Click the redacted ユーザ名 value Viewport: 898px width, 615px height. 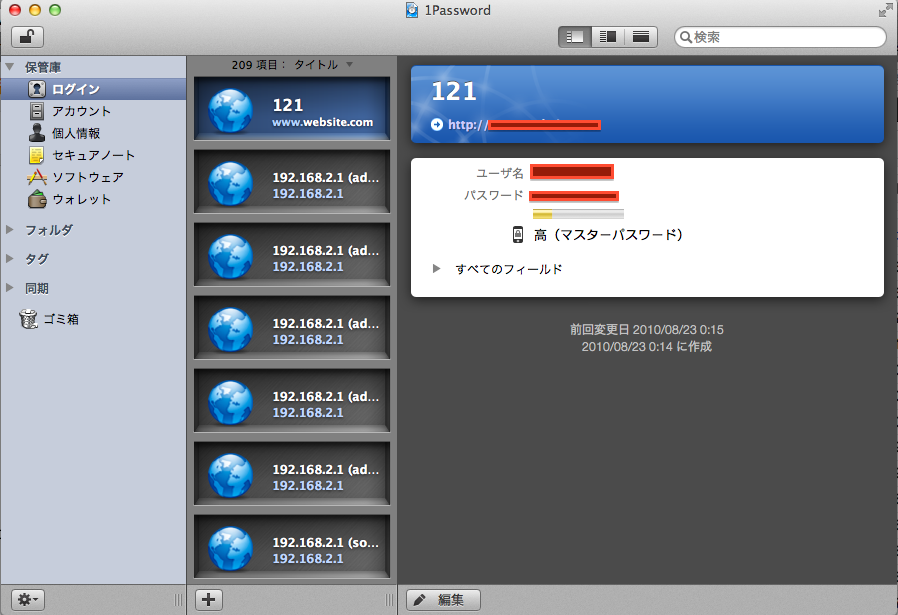(x=572, y=172)
